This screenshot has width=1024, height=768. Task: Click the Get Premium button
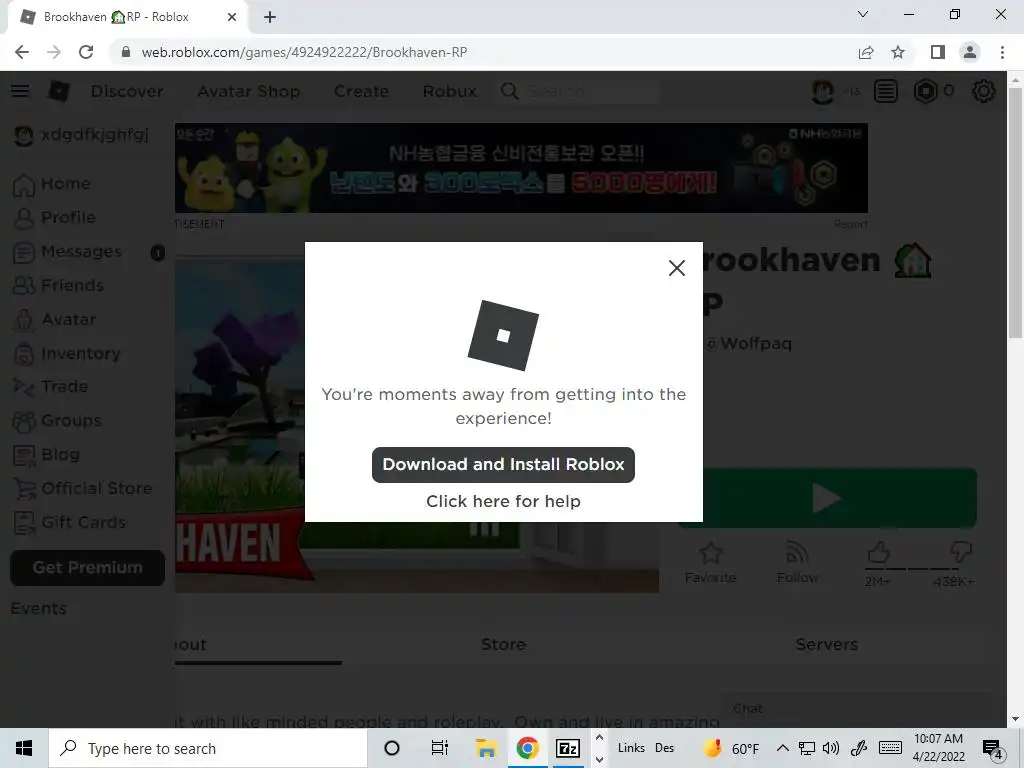[x=88, y=568]
